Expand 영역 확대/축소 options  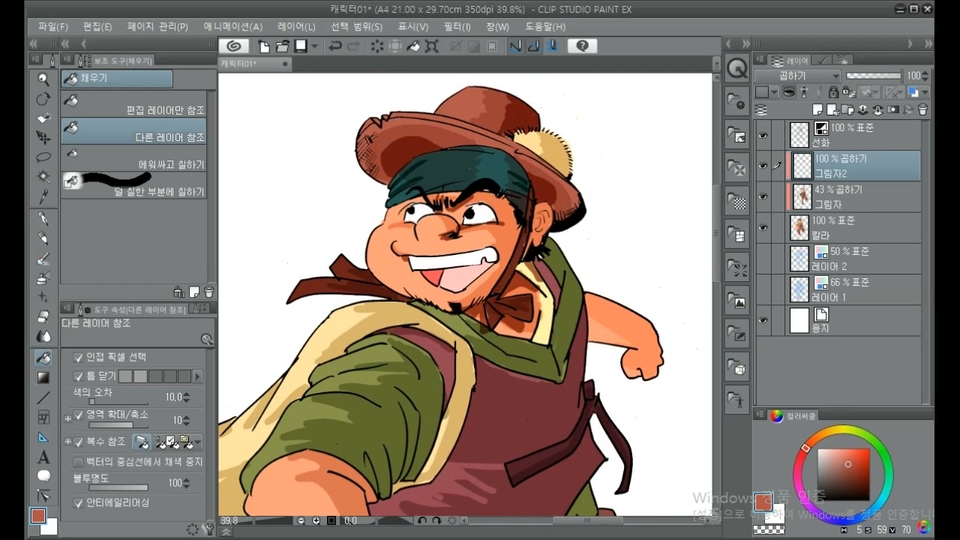[68, 418]
